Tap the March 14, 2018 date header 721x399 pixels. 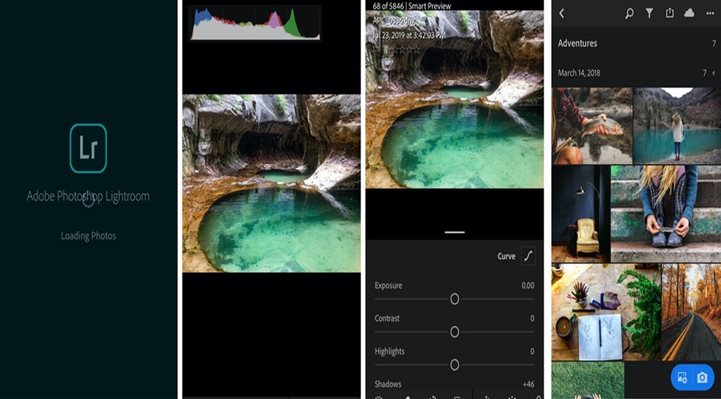coord(579,73)
